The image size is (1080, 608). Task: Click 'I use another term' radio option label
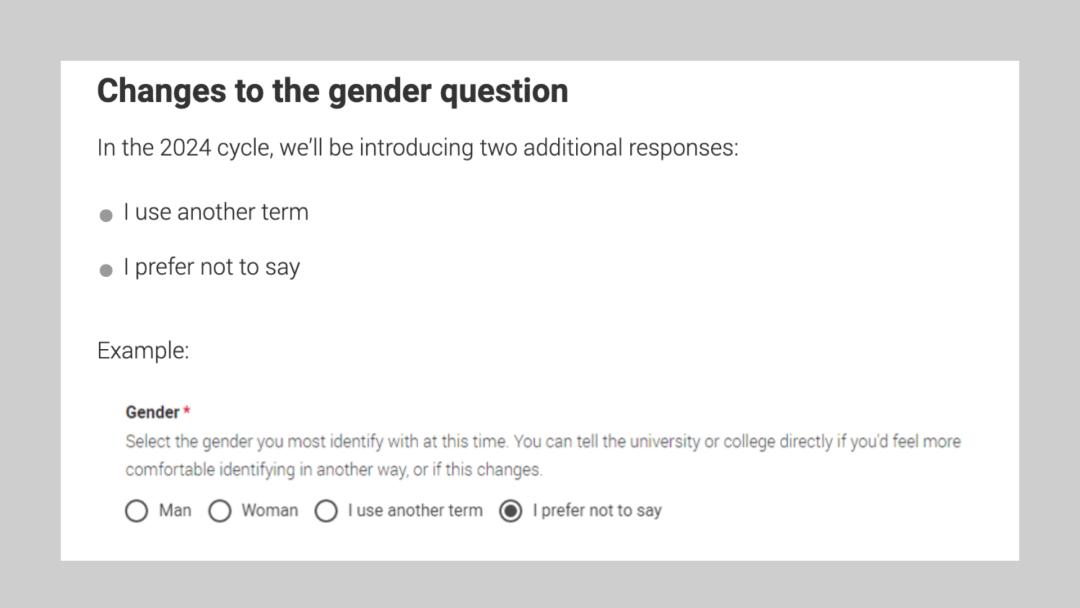(415, 510)
